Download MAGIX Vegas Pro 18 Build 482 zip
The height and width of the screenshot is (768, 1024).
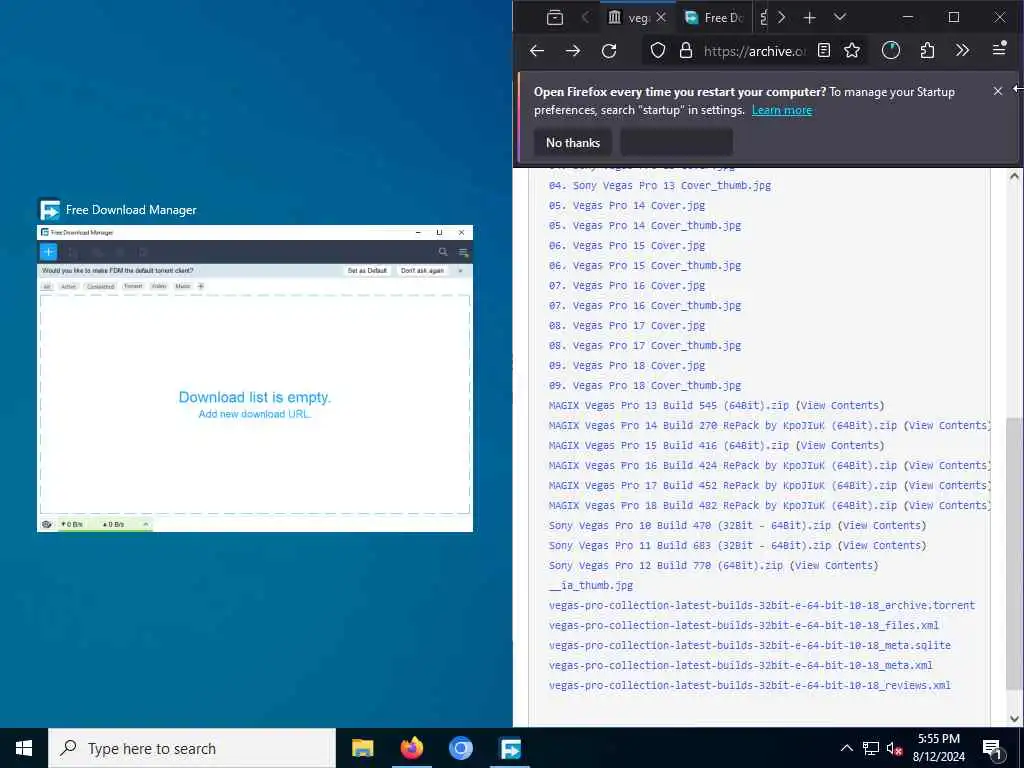pyautogui.click(x=722, y=505)
